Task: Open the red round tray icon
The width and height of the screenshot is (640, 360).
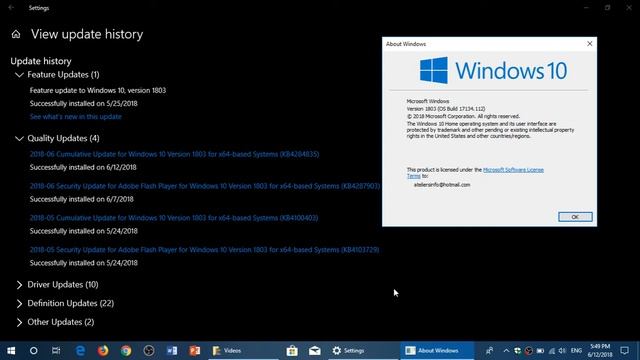Action: tap(529, 351)
